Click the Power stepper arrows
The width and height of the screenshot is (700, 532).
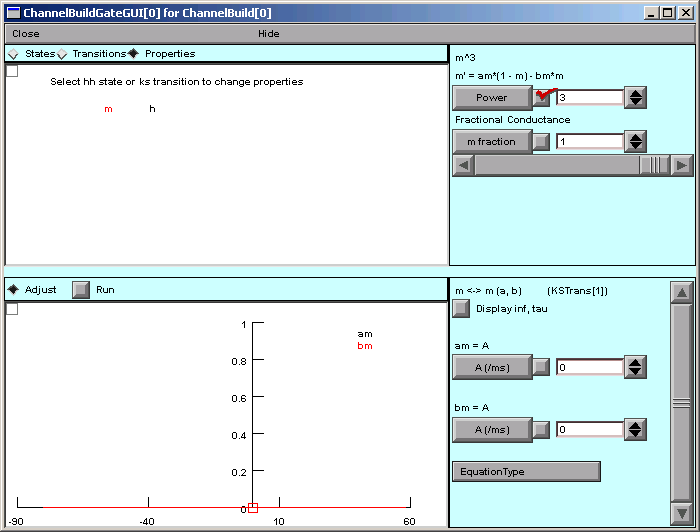click(635, 98)
